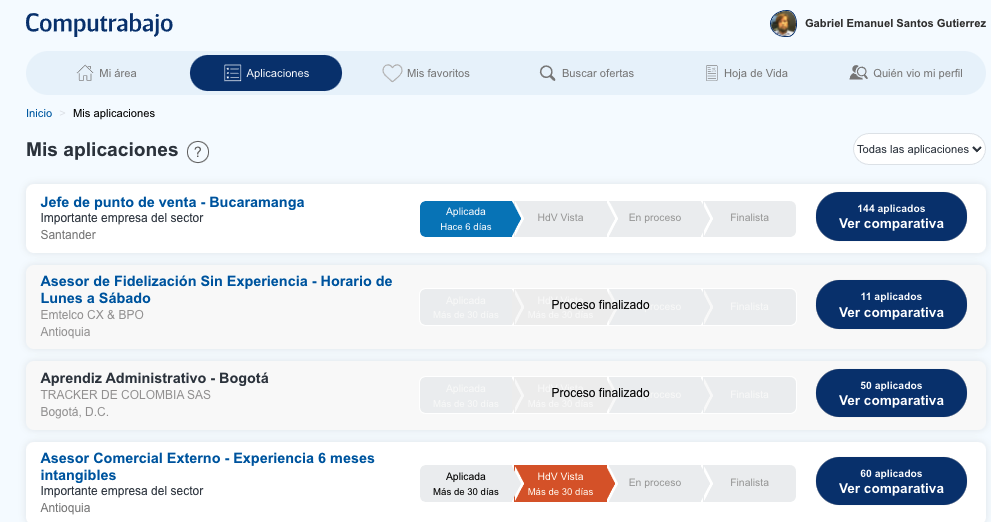
Task: Click the Computrabajo logo
Action: (x=99, y=23)
